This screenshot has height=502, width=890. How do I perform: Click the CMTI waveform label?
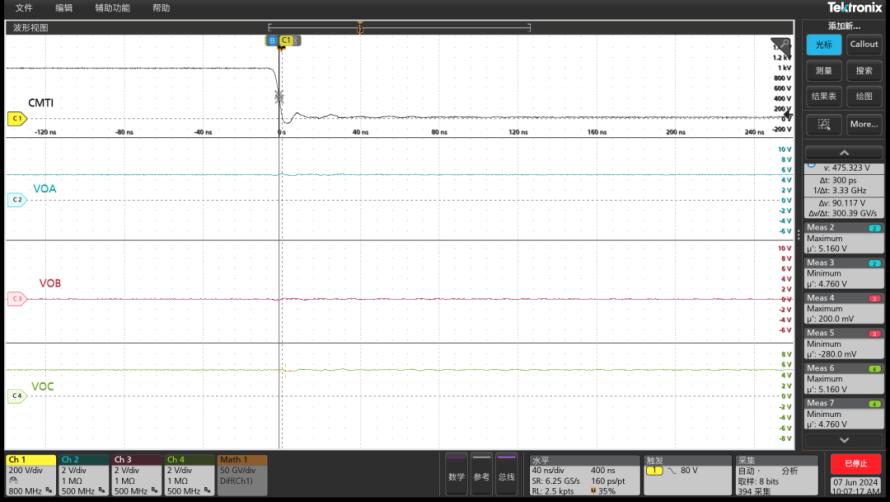41,103
